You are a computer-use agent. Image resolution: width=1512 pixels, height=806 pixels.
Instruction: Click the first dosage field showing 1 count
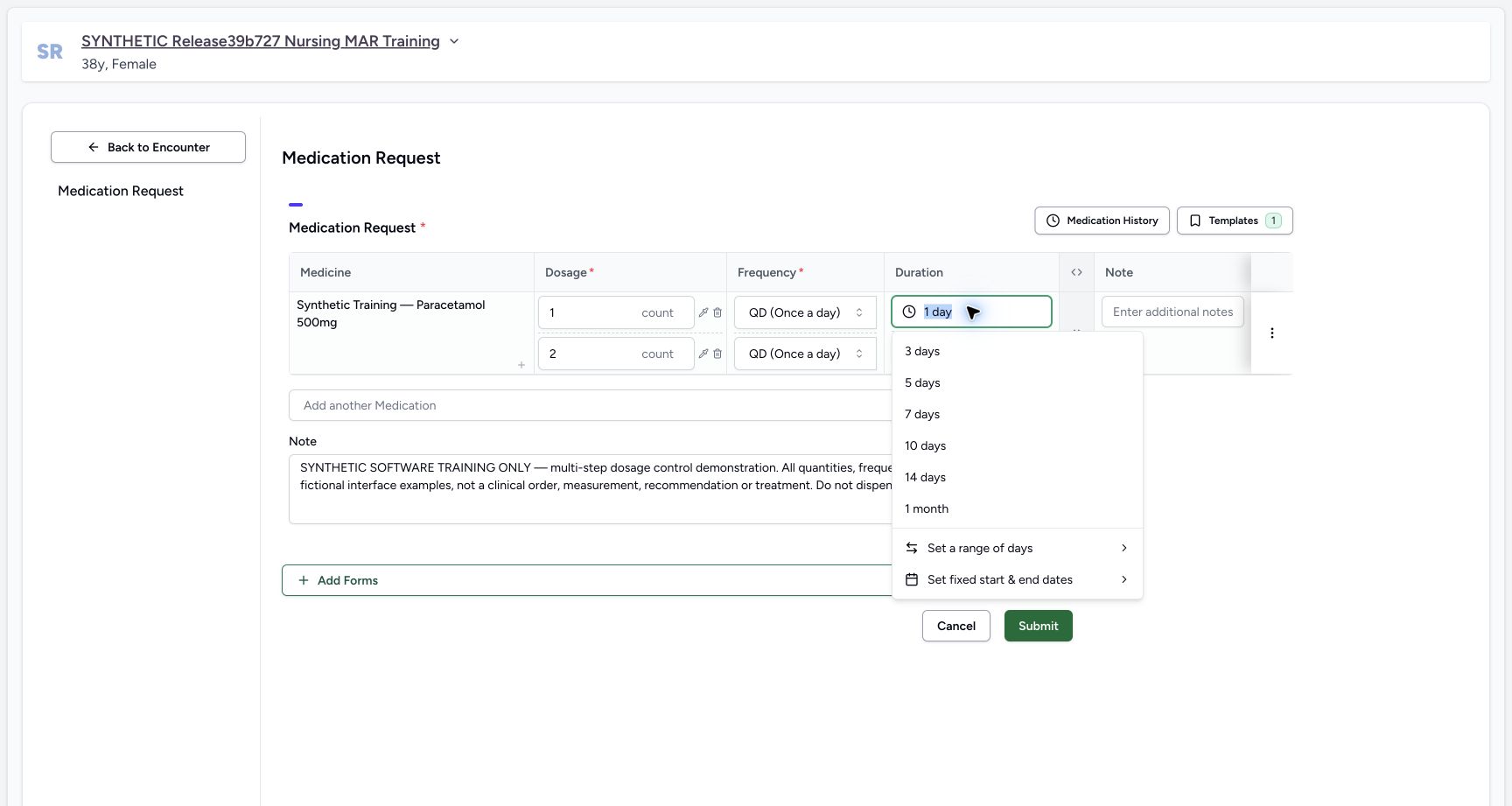click(x=616, y=312)
